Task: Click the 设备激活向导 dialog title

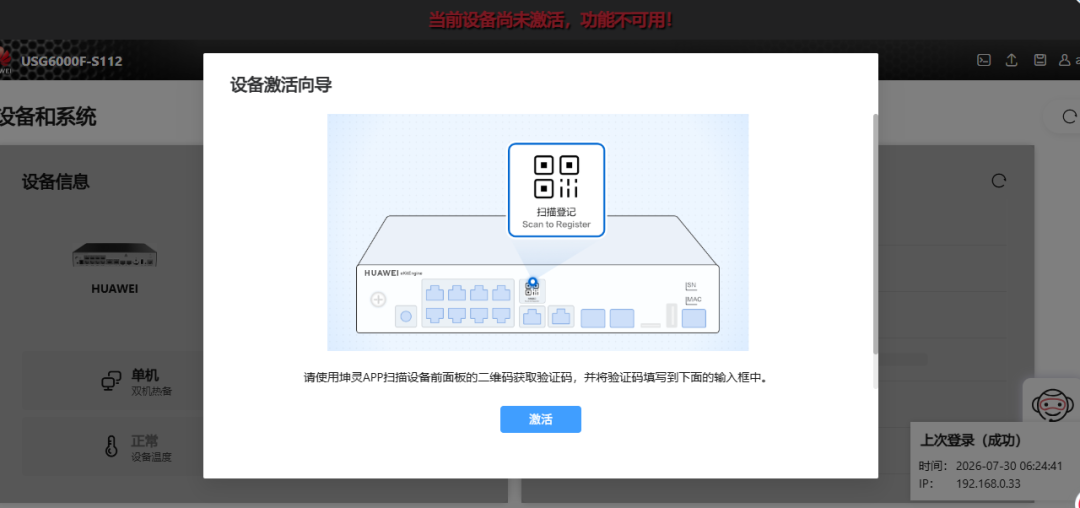Action: click(x=281, y=86)
